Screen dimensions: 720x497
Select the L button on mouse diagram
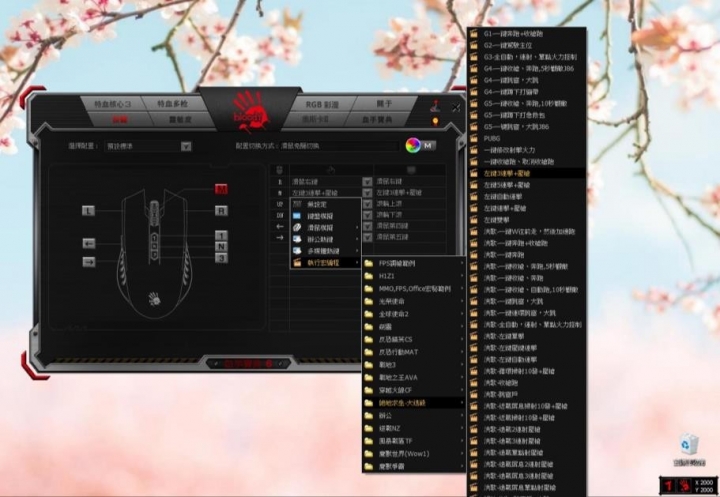pos(88,211)
